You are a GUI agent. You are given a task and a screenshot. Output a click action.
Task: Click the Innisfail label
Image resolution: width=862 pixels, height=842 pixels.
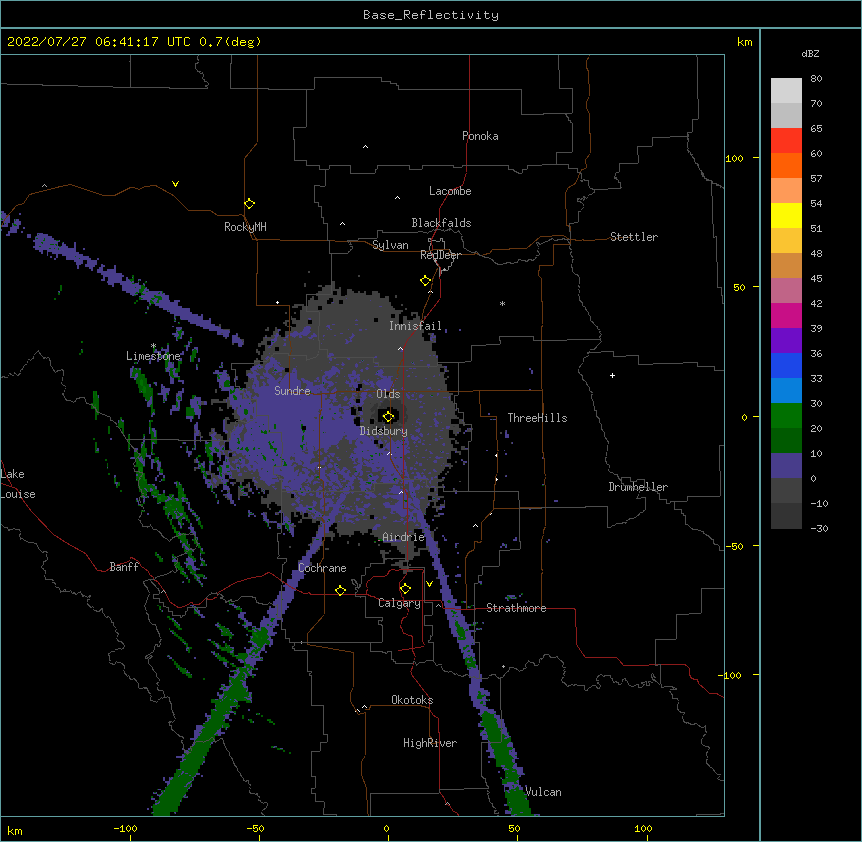click(x=415, y=326)
